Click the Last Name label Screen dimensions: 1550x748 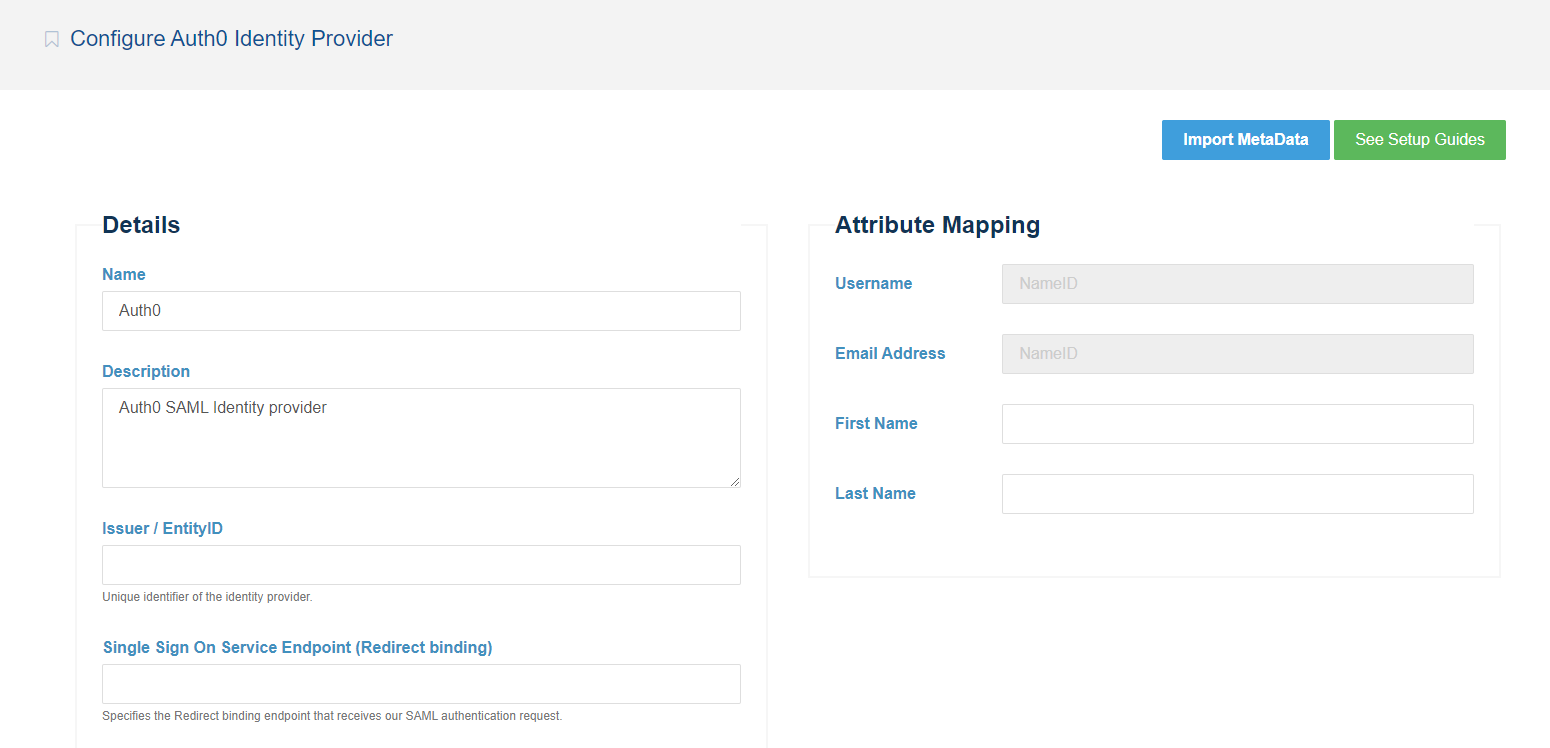[875, 494]
